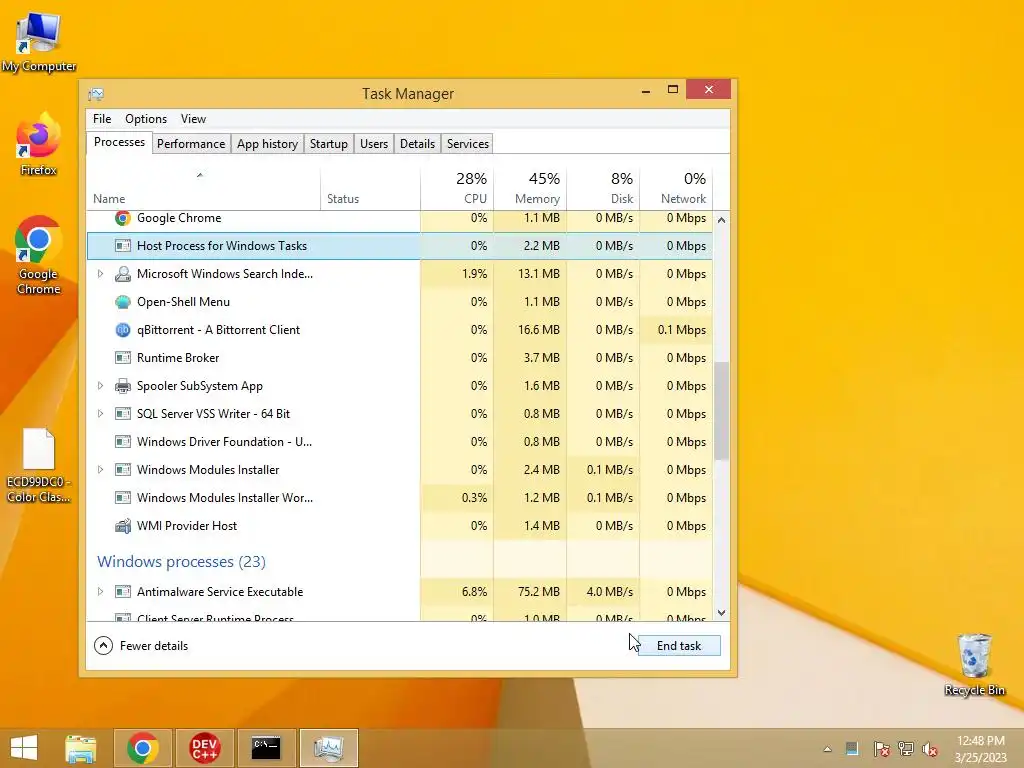This screenshot has width=1024, height=768.
Task: Sort by the CPU column header
Action: pyautogui.click(x=457, y=189)
